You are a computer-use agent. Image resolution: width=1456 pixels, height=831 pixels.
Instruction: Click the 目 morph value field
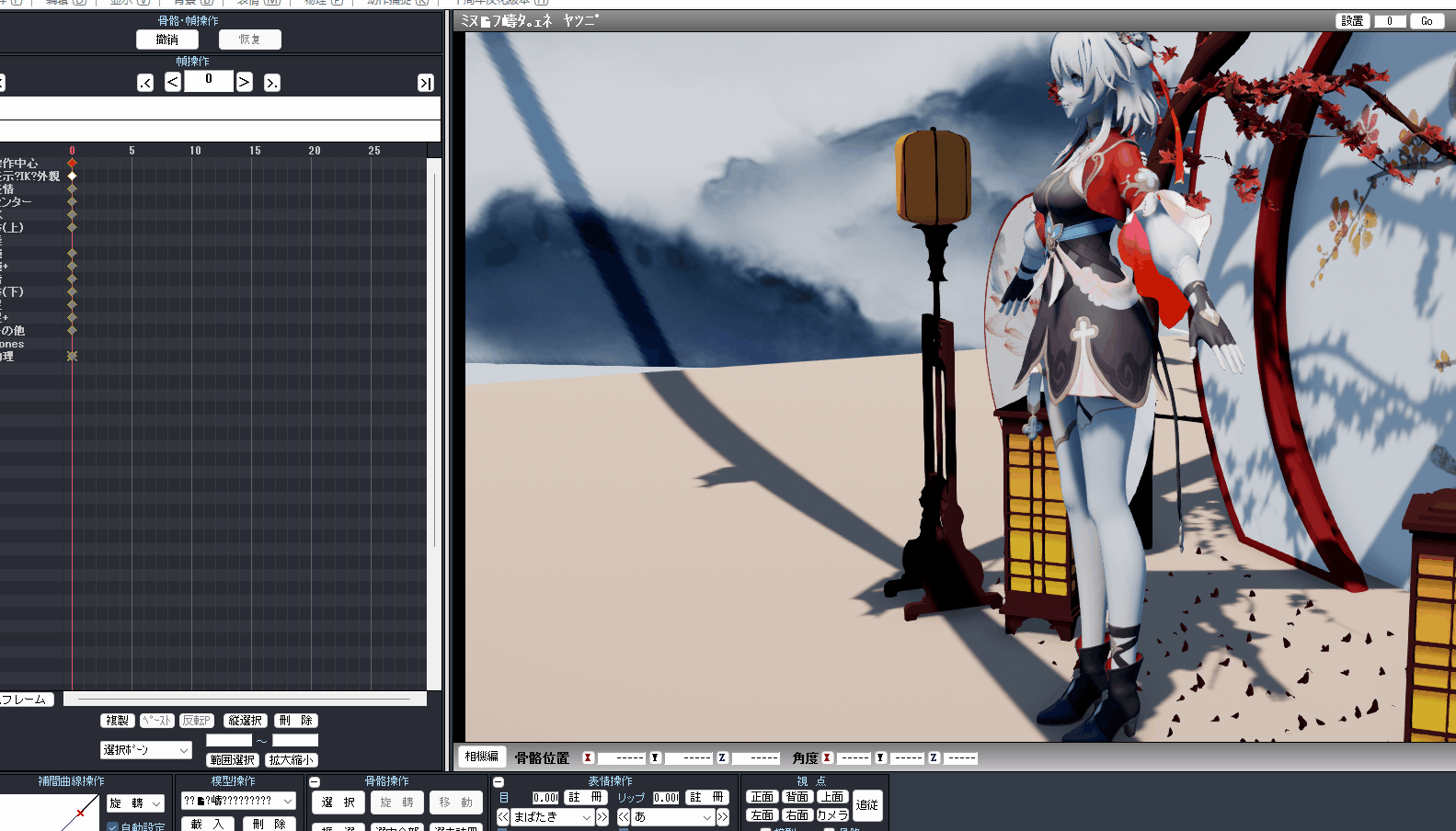(545, 798)
